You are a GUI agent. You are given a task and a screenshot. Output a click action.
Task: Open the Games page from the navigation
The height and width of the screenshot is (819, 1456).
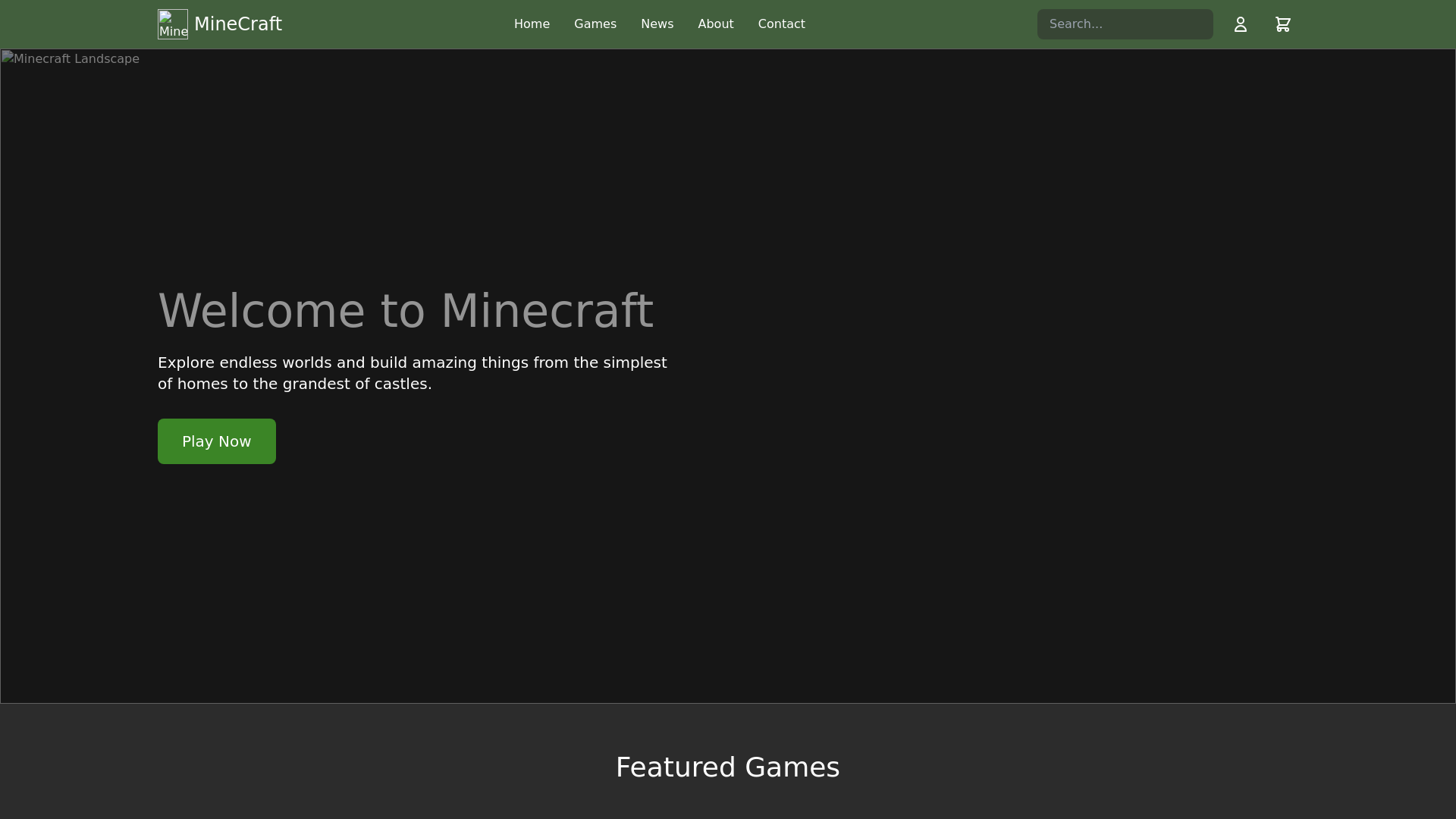click(595, 24)
